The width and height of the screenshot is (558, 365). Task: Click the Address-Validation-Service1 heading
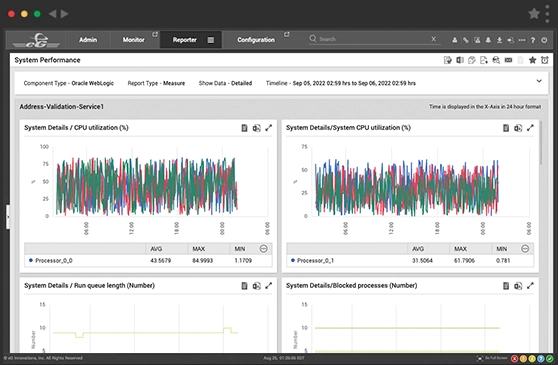(62, 106)
